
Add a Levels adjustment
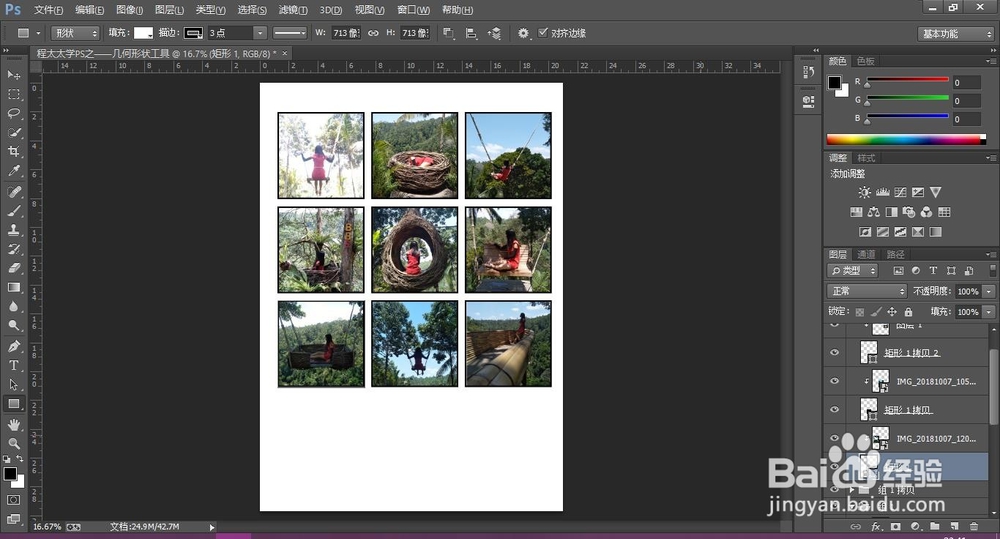coord(883,192)
